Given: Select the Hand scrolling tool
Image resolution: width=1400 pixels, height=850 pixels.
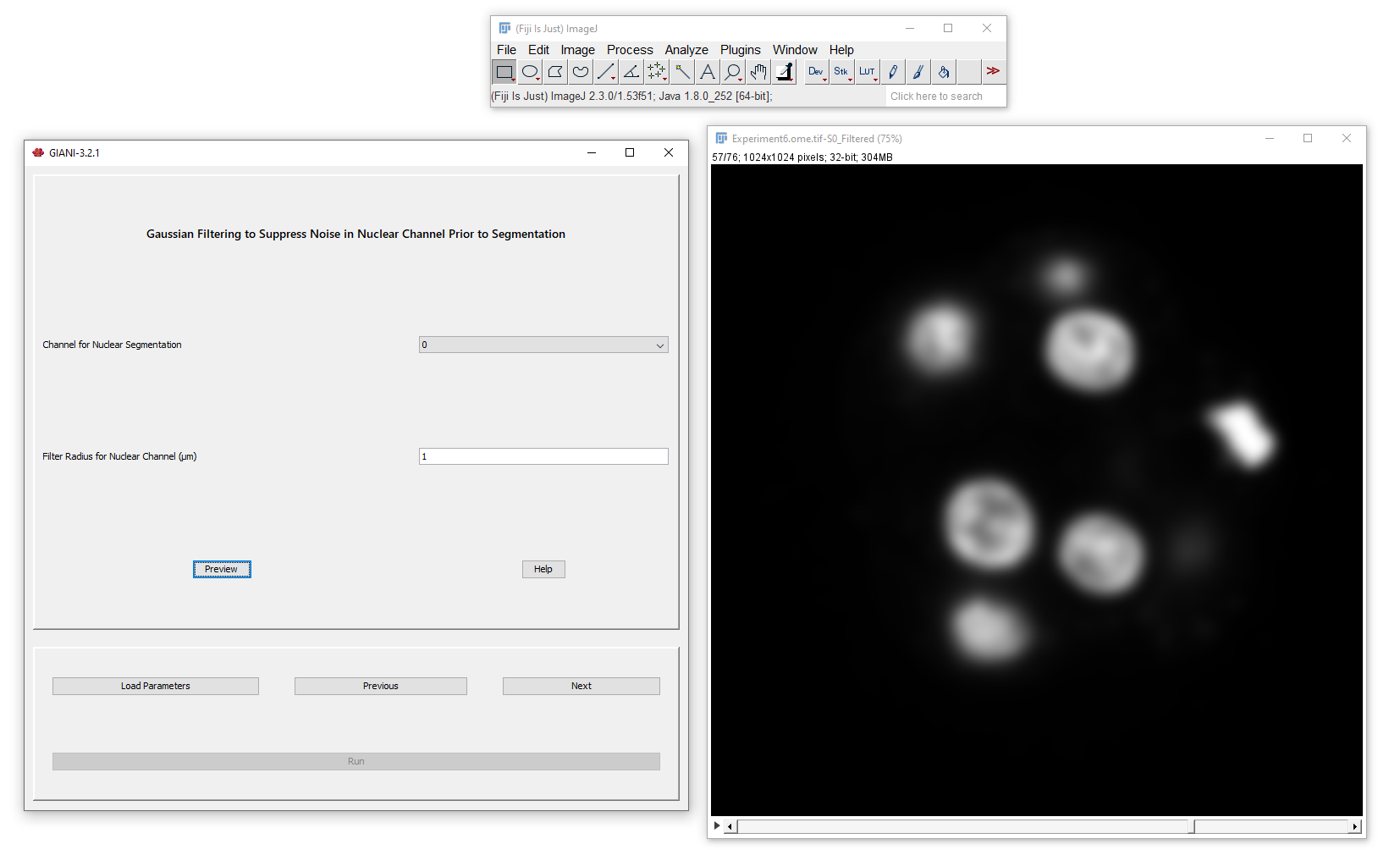Looking at the screenshot, I should 758,72.
